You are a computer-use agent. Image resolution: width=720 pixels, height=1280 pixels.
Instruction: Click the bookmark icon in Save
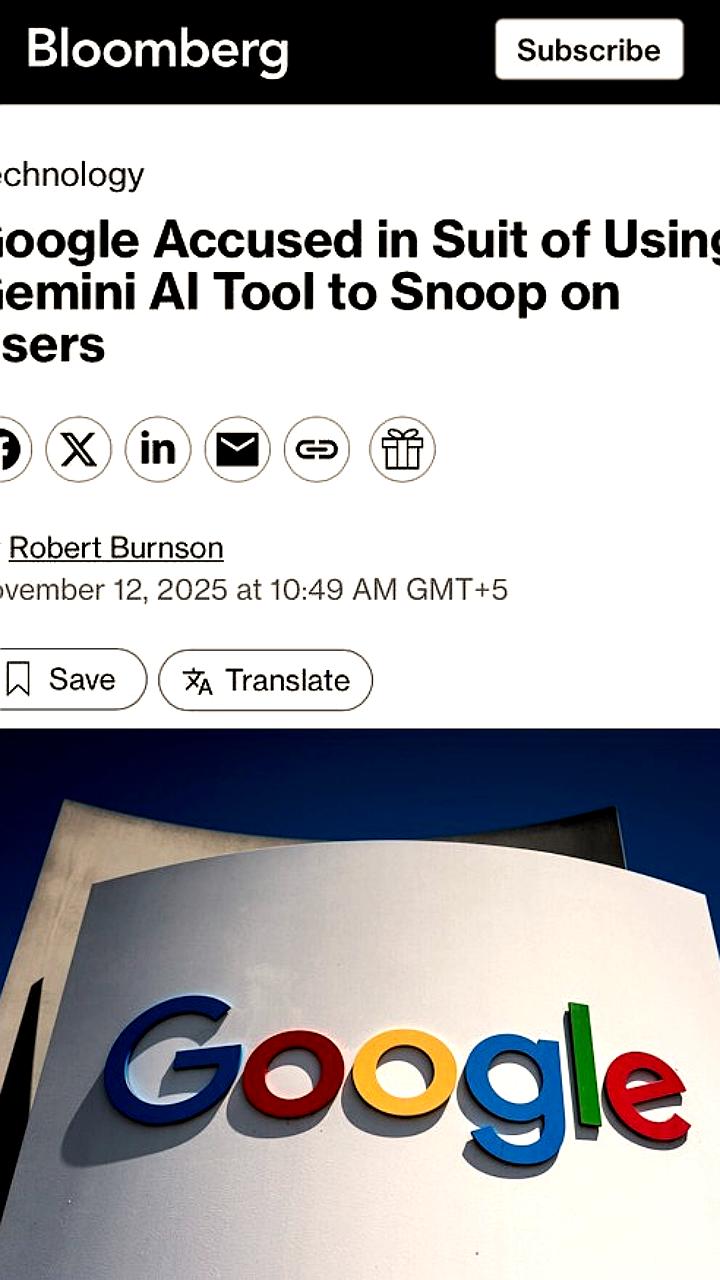coord(18,680)
